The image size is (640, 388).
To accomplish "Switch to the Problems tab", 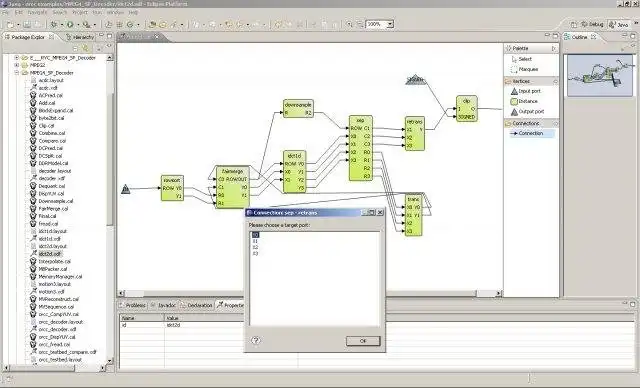I will click(x=132, y=305).
